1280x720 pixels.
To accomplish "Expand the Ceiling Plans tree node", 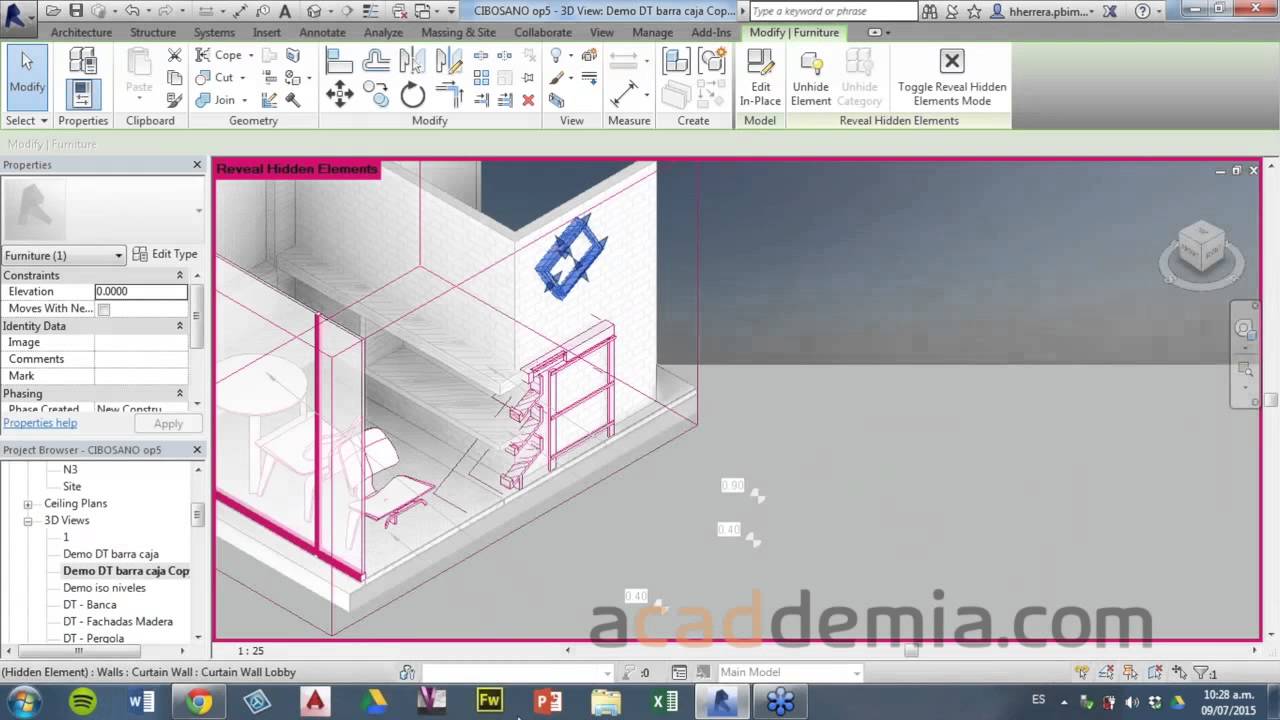I will [x=28, y=503].
